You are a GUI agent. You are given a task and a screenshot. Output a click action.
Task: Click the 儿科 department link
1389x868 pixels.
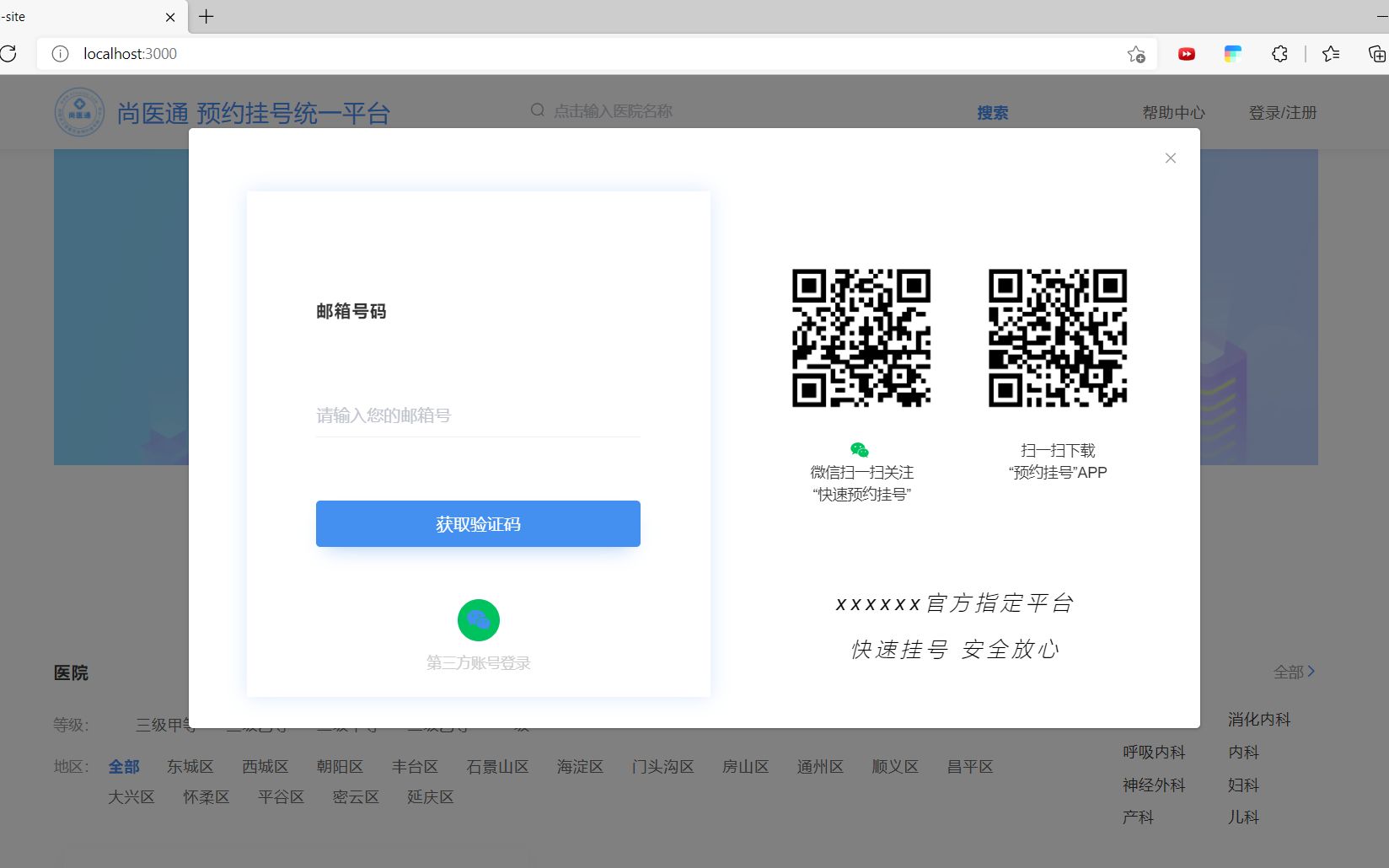(x=1243, y=817)
